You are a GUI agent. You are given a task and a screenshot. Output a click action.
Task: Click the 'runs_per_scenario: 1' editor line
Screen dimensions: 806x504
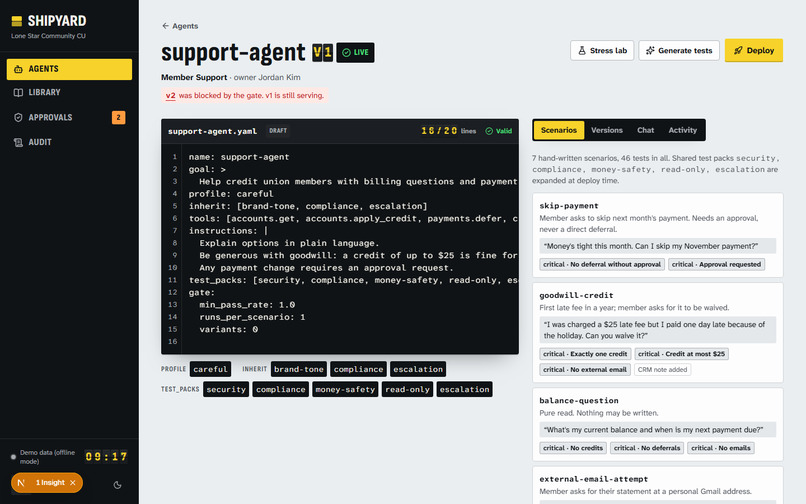(252, 317)
